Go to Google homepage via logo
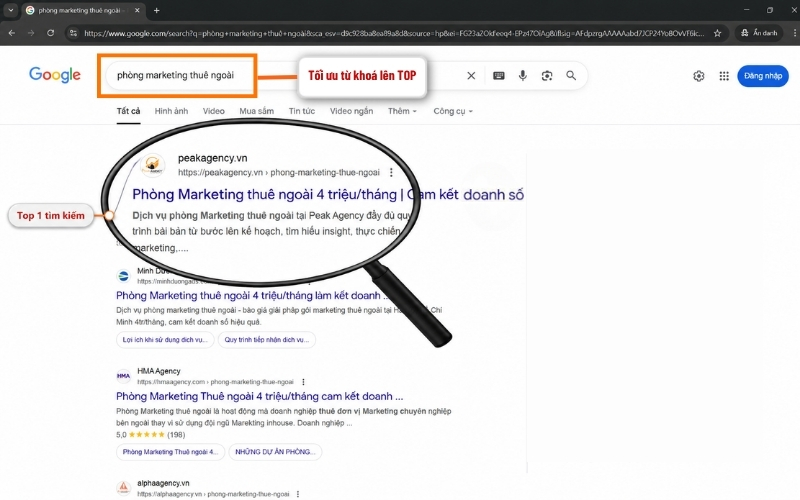The image size is (800, 500). point(55,75)
